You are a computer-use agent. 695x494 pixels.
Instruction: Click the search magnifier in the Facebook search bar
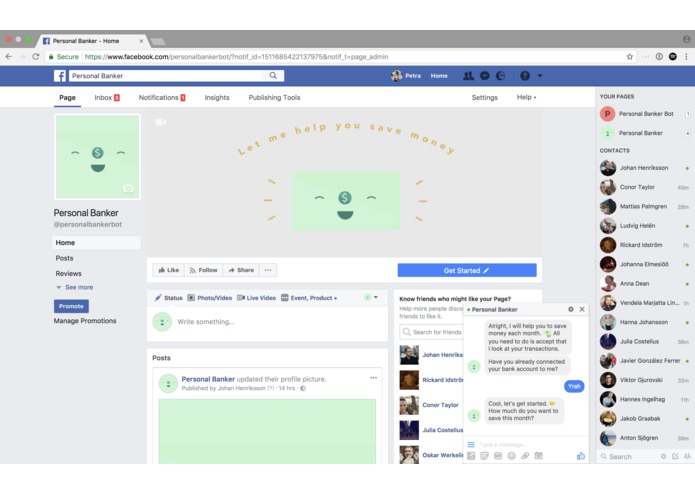(273, 76)
